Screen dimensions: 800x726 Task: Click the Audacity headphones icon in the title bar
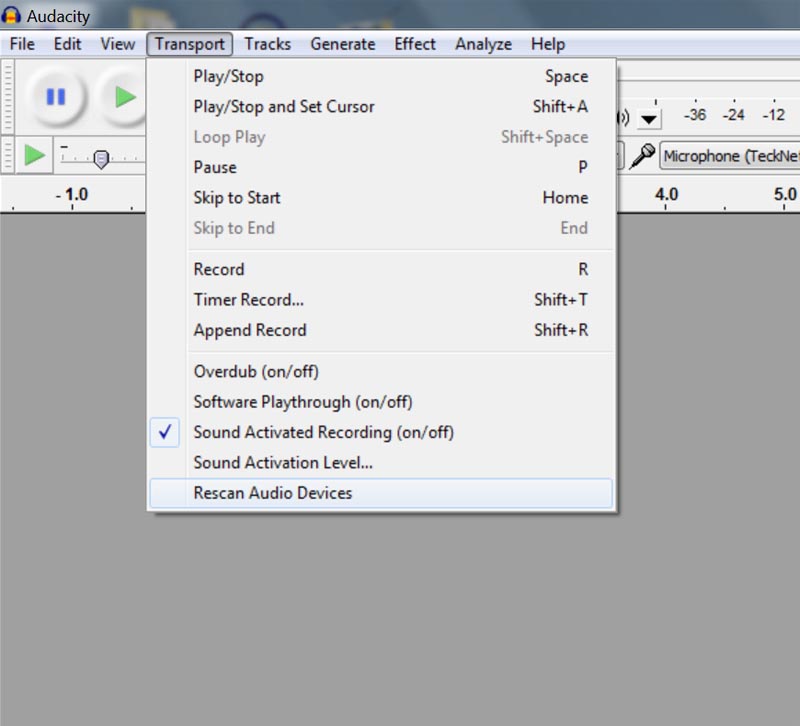pyautogui.click(x=12, y=16)
